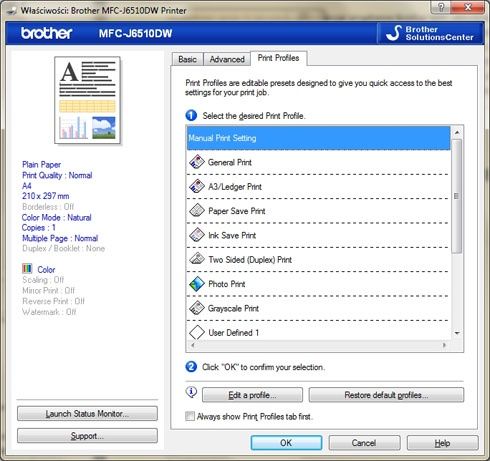Screen dimensions: 490x461
Task: Pick the Grayscale Print profile icon
Action: (x=197, y=308)
